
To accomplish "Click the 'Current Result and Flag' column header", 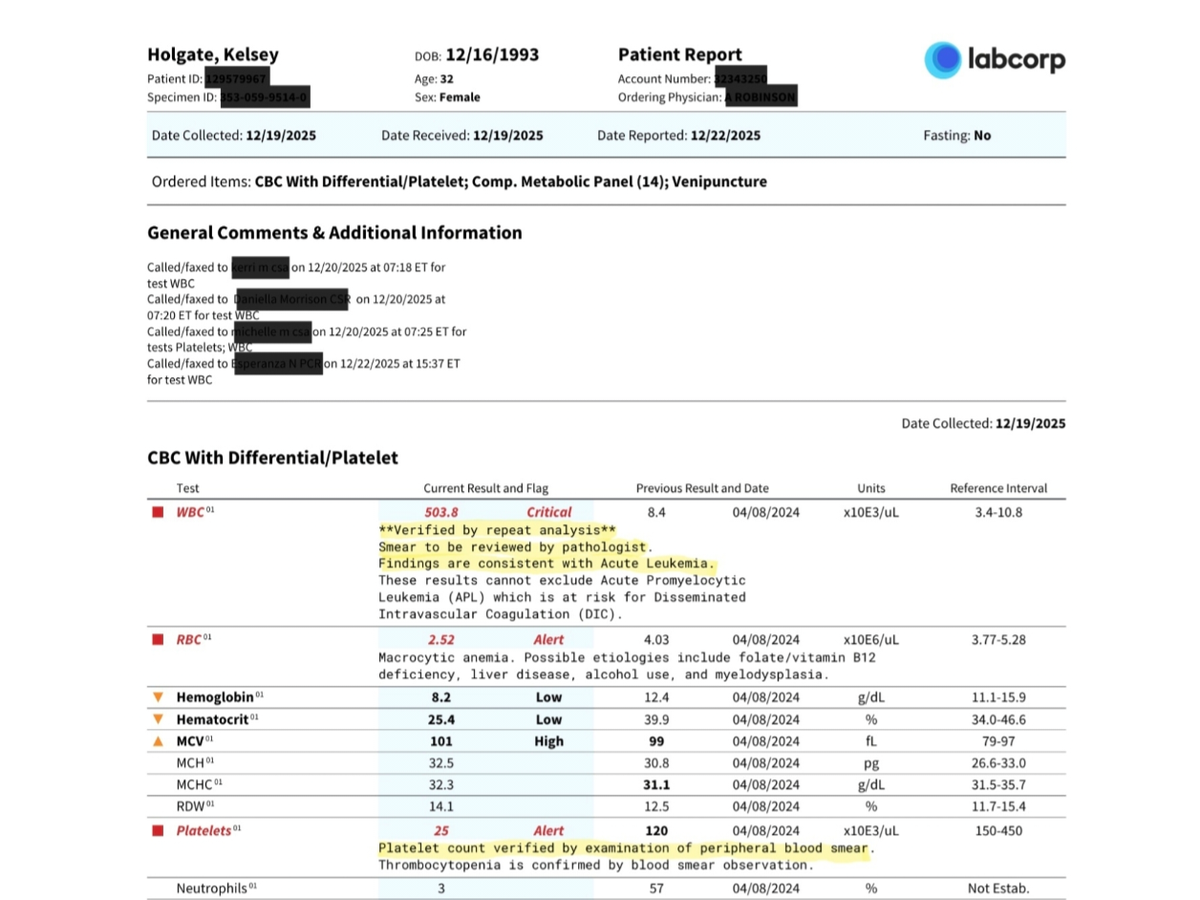I will click(x=486, y=488).
